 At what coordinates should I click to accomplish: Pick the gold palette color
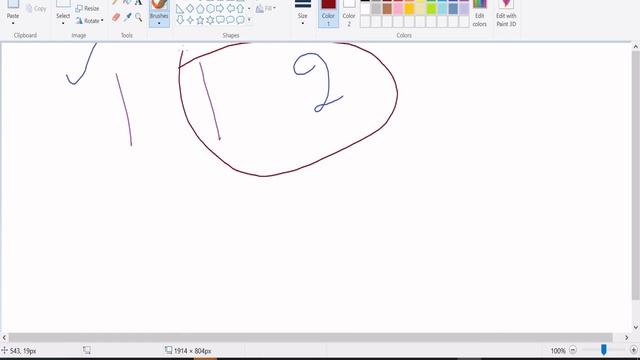[x=409, y=9]
